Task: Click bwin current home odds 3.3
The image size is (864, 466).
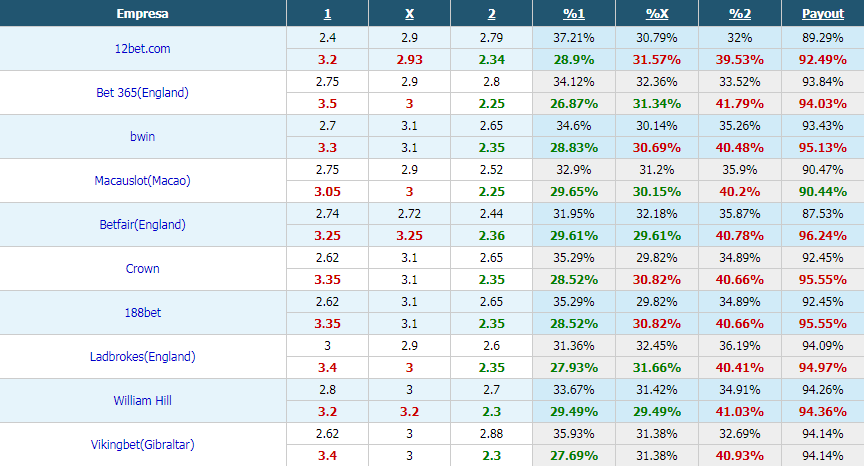Action: click(327, 148)
